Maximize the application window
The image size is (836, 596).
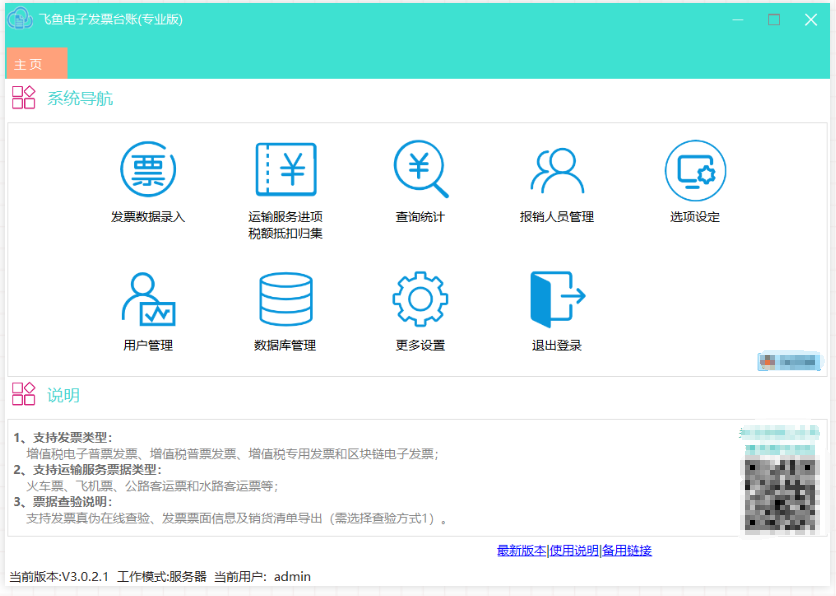[x=774, y=20]
